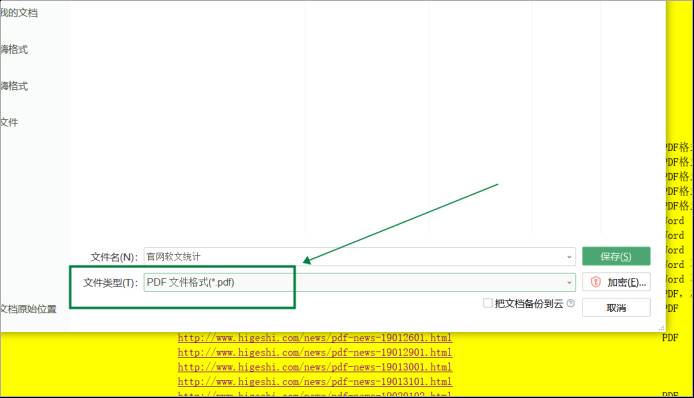This screenshot has width=694, height=398.
Task: Open link pdf-news-19013101.html in document
Action: pyautogui.click(x=315, y=381)
